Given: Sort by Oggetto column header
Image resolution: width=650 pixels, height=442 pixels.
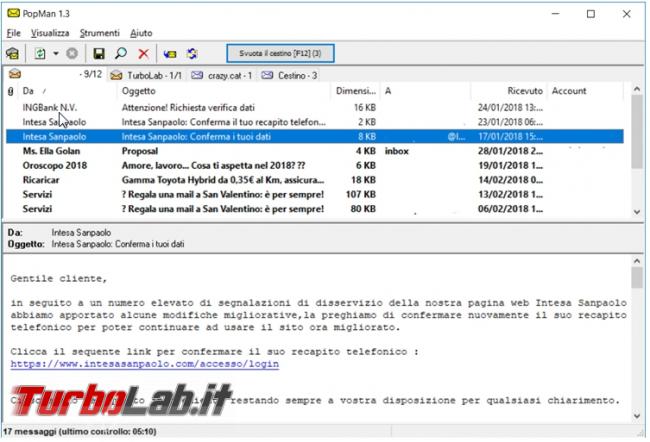Looking at the screenshot, I should pos(224,91).
